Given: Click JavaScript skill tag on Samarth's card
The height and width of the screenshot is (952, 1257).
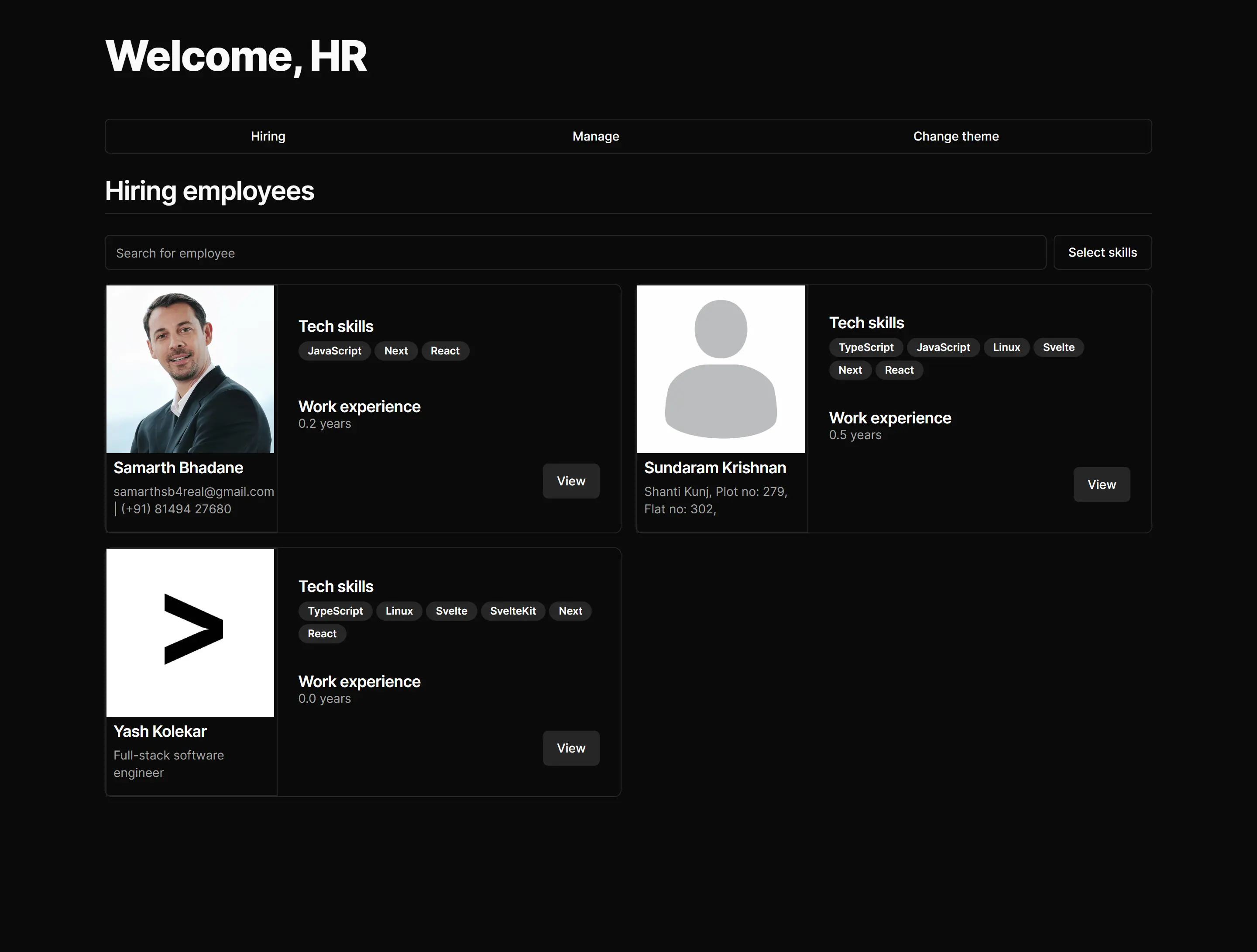Looking at the screenshot, I should pos(334,351).
